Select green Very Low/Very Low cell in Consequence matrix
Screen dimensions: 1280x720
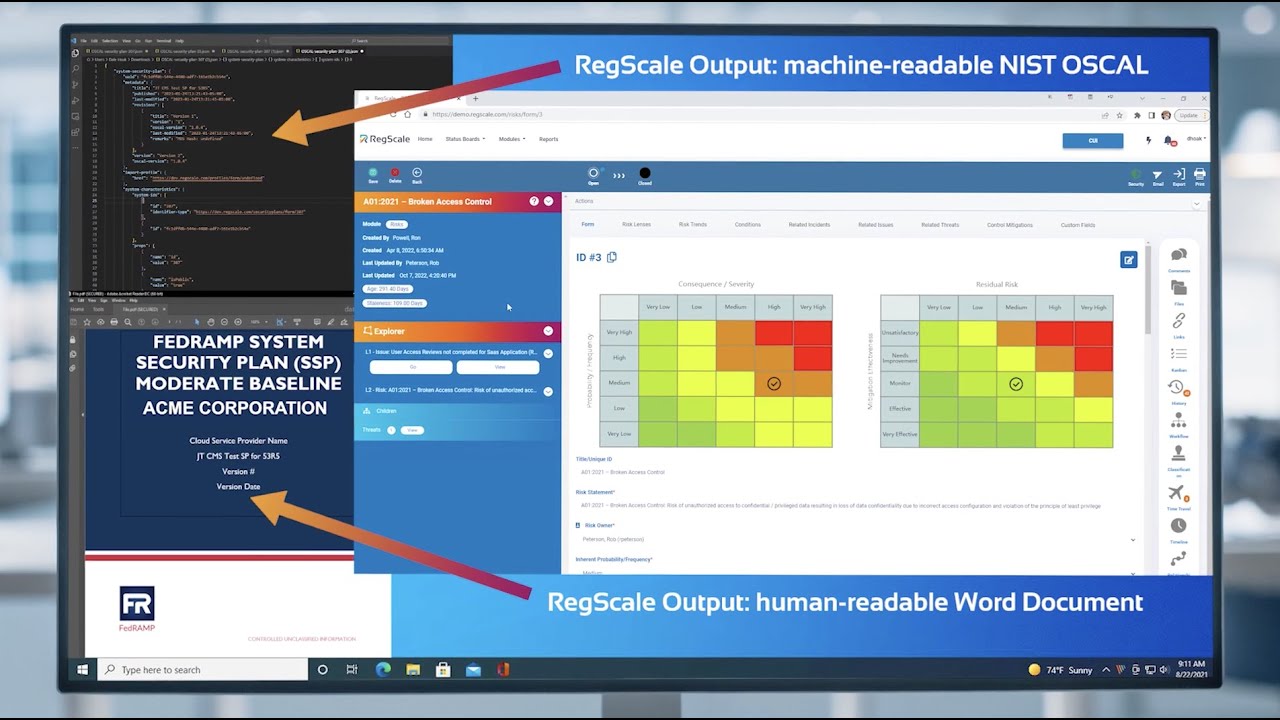coord(658,434)
